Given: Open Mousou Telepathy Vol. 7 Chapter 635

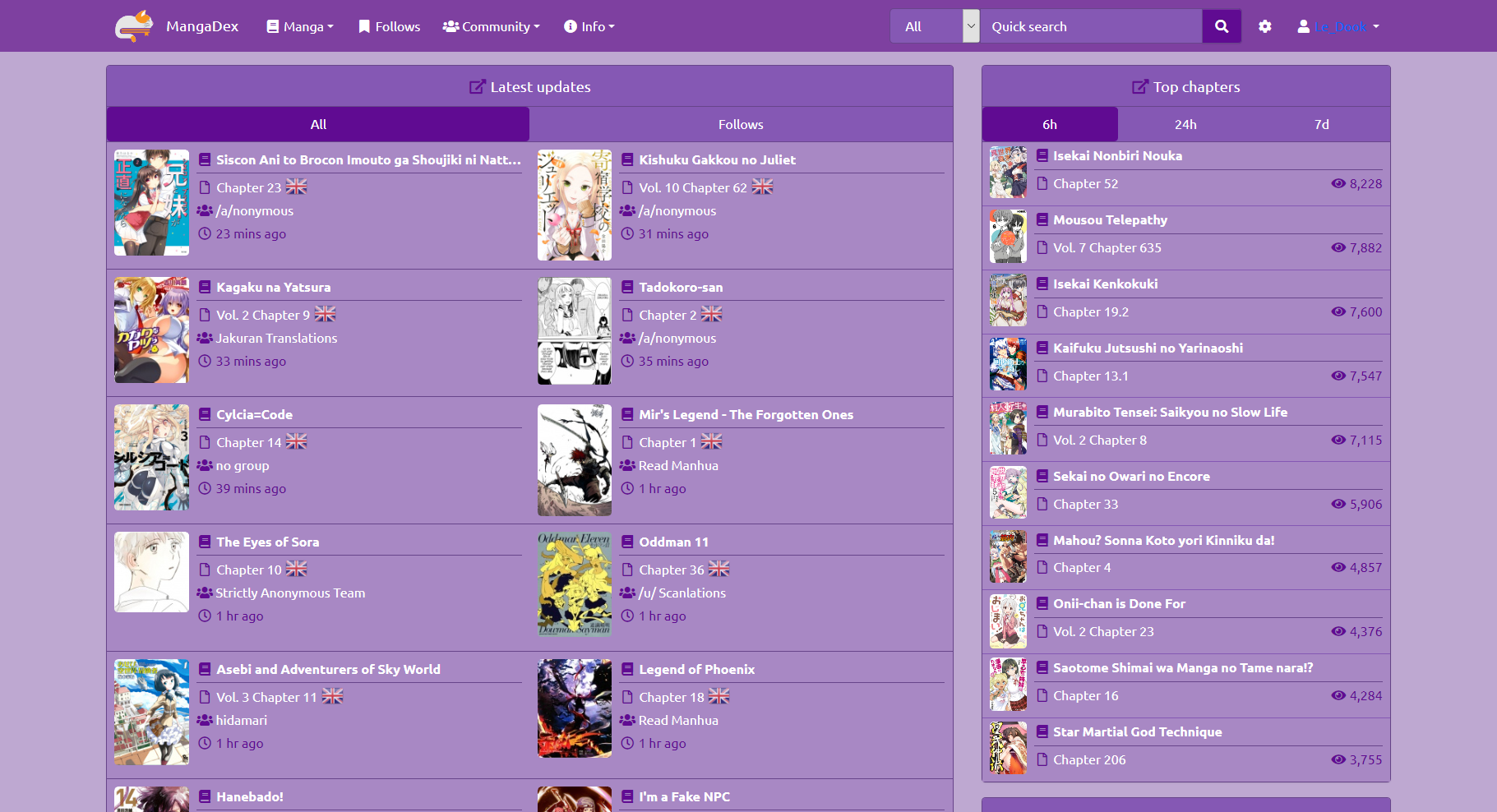Looking at the screenshot, I should pyautogui.click(x=1107, y=248).
